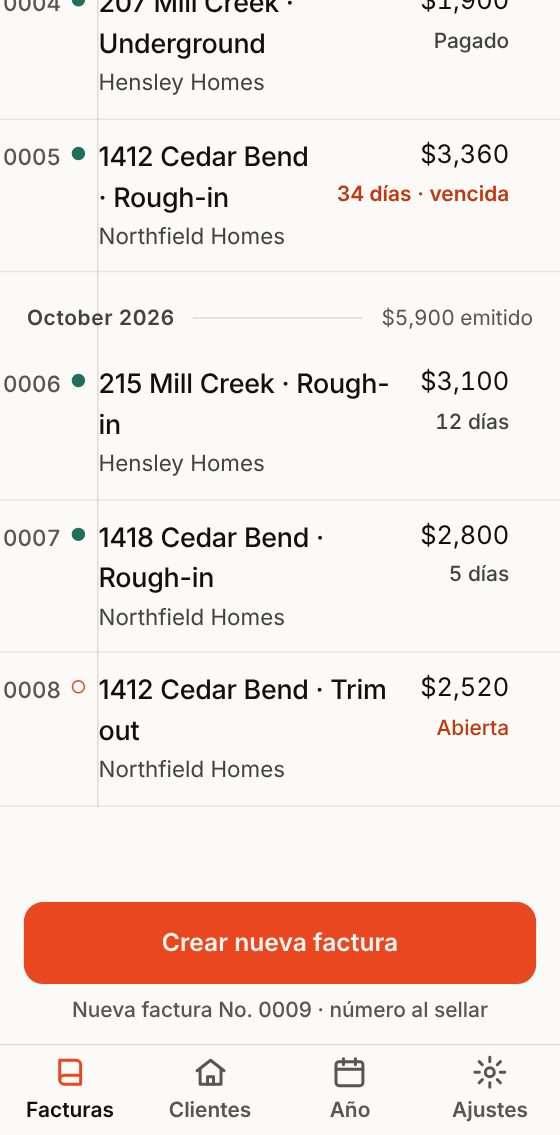Open invoice 215 Mill Creek · Rough-in
The width and height of the screenshot is (560, 1135).
tap(280, 423)
